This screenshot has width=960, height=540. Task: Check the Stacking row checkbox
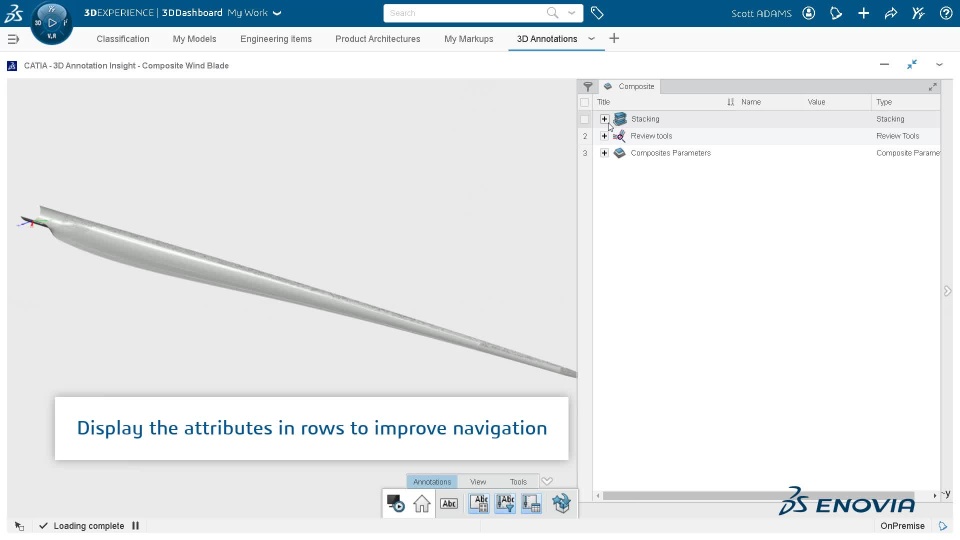tap(585, 119)
